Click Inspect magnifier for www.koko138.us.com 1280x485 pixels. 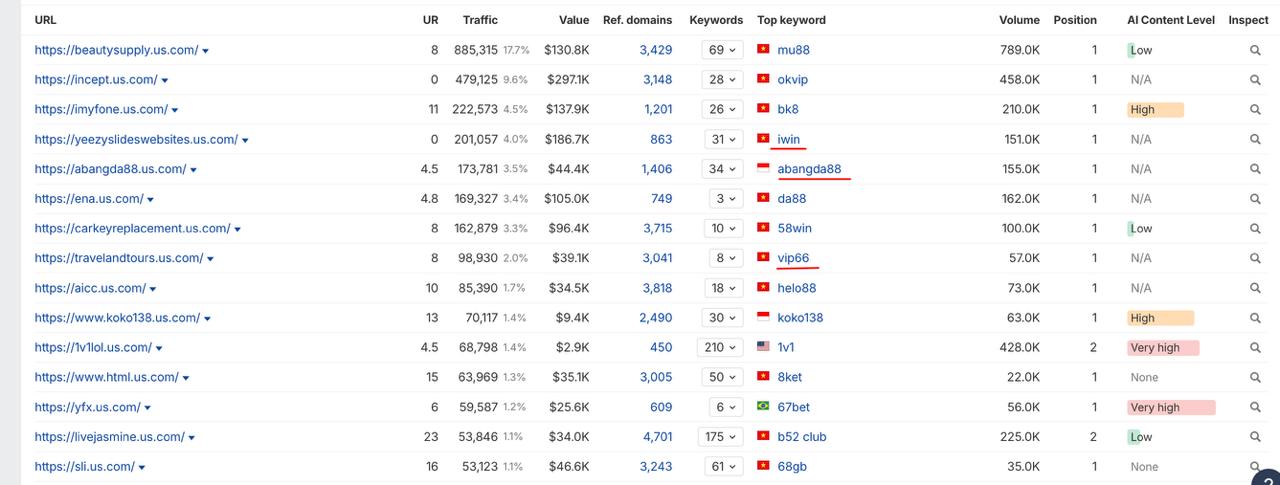pos(1255,318)
